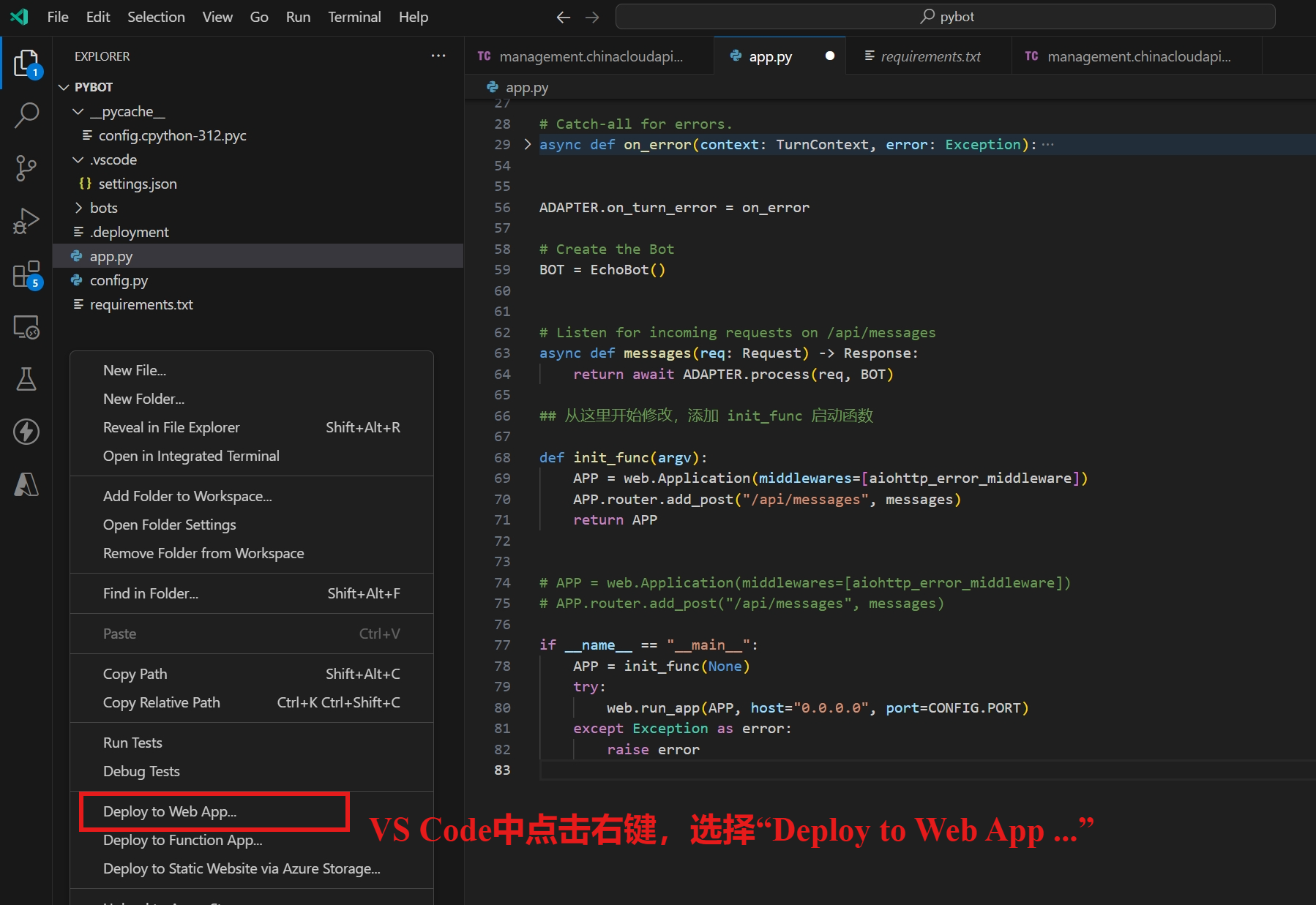
Task: Open the Source Control view
Action: pyautogui.click(x=27, y=168)
